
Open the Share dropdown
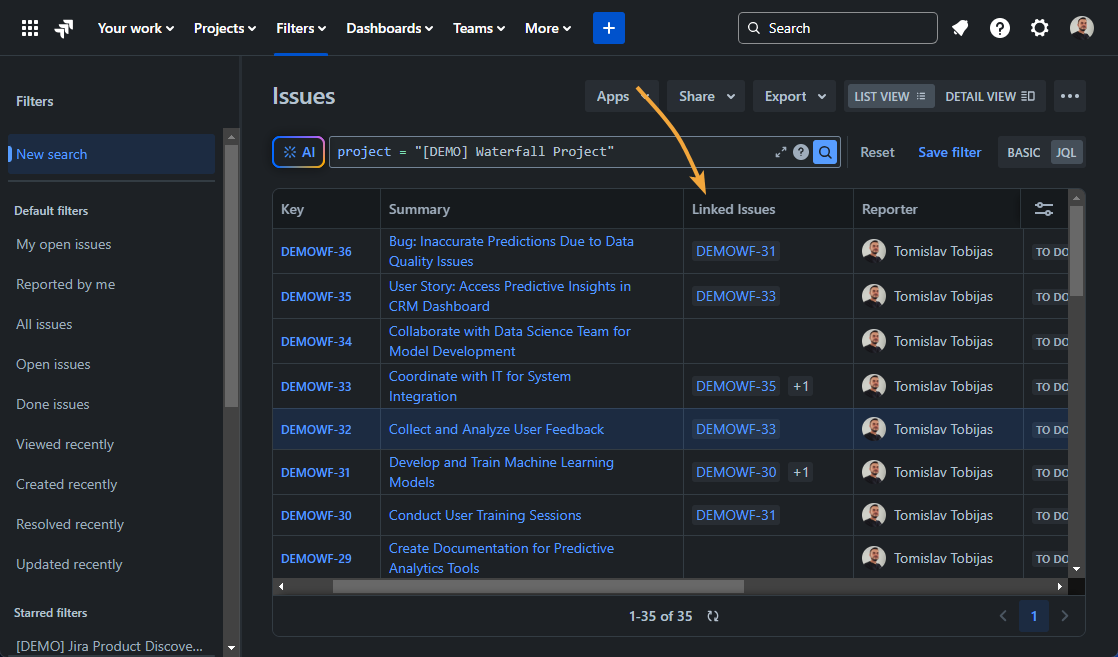pyautogui.click(x=706, y=95)
